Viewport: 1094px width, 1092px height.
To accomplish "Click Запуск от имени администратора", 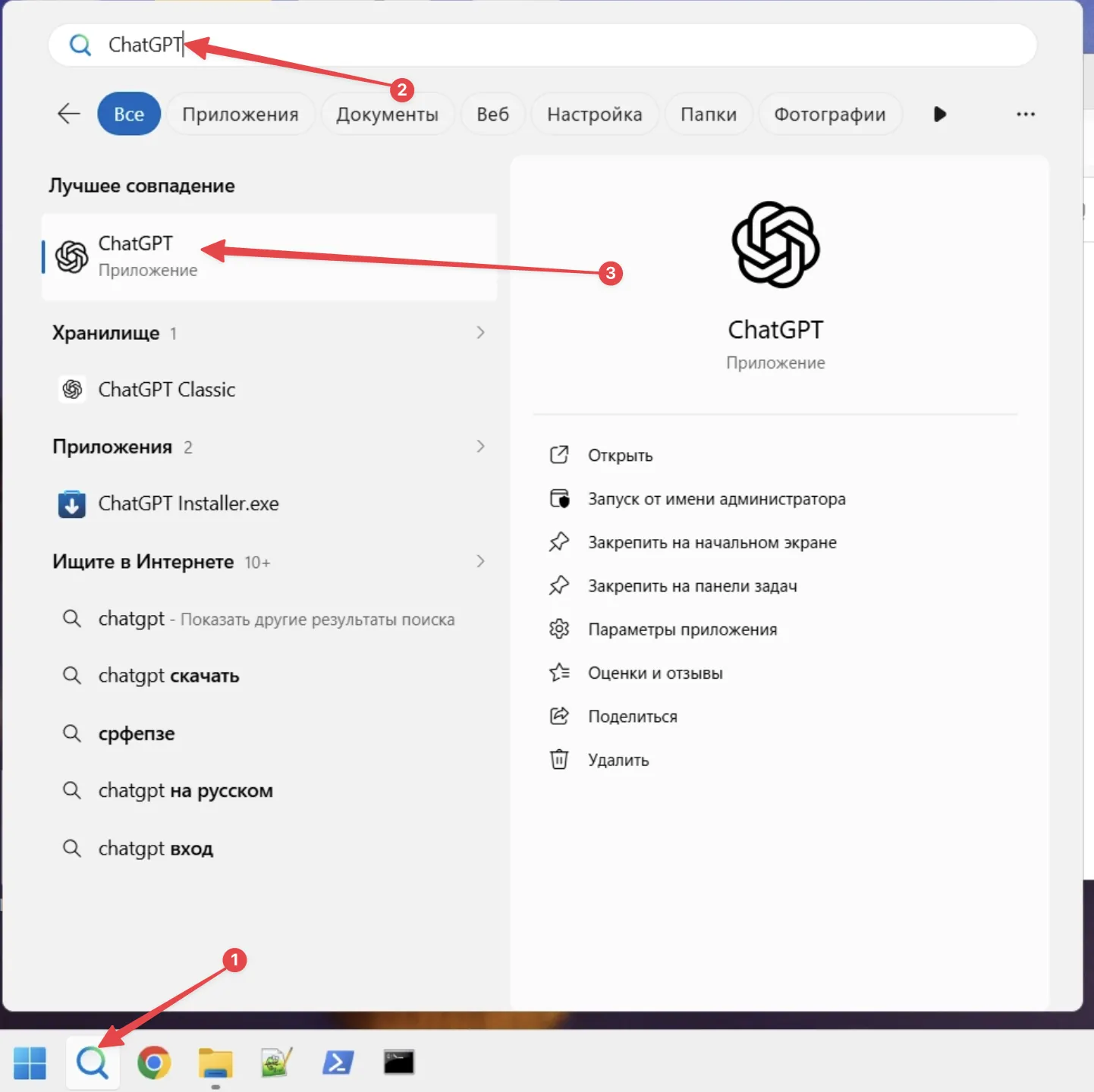I will [717, 499].
